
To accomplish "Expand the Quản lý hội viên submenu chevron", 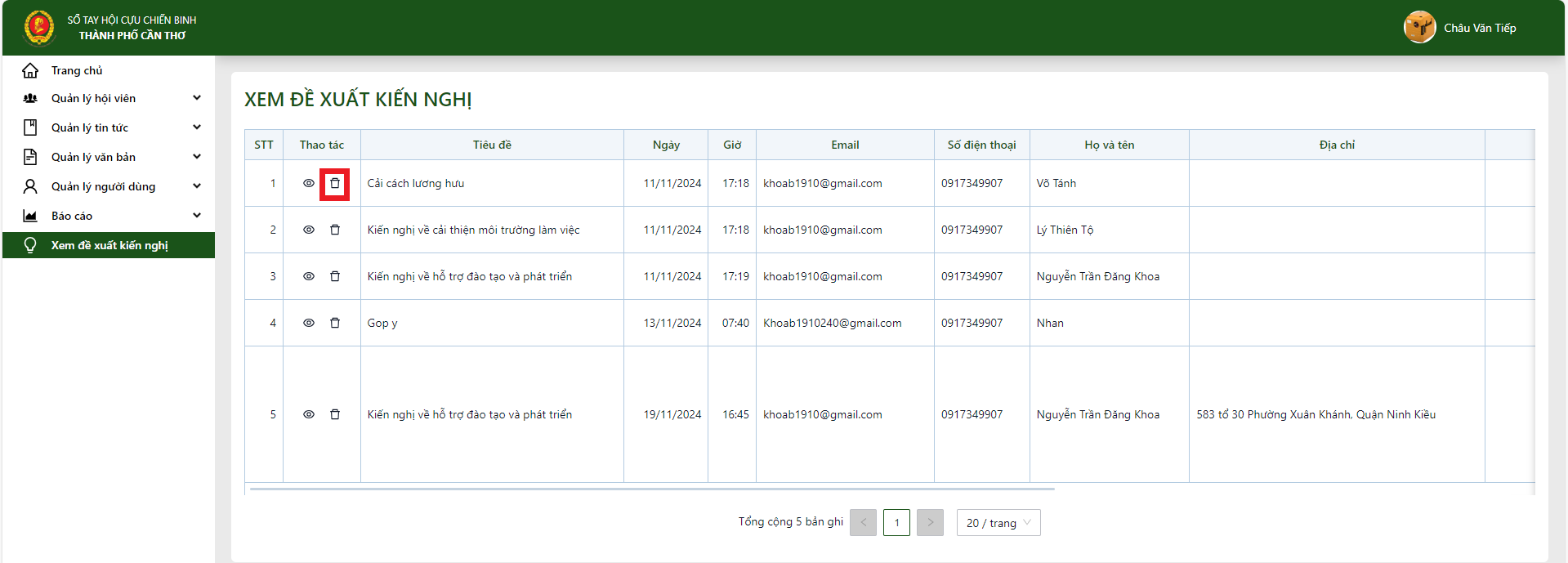I will point(197,98).
